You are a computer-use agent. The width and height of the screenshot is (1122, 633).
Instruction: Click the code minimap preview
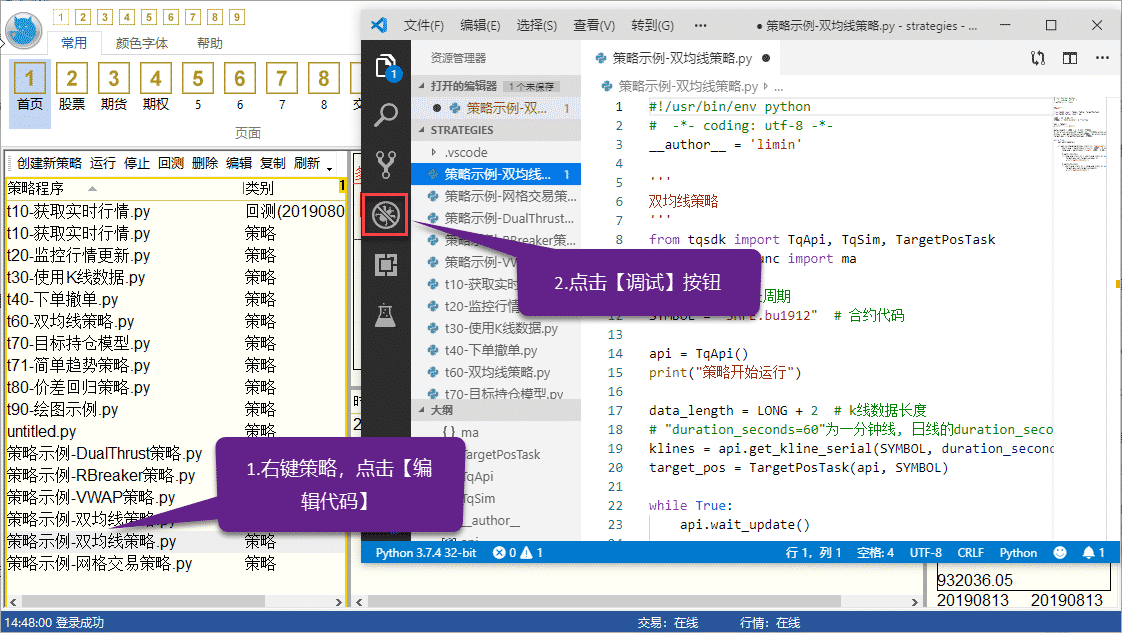1080,136
